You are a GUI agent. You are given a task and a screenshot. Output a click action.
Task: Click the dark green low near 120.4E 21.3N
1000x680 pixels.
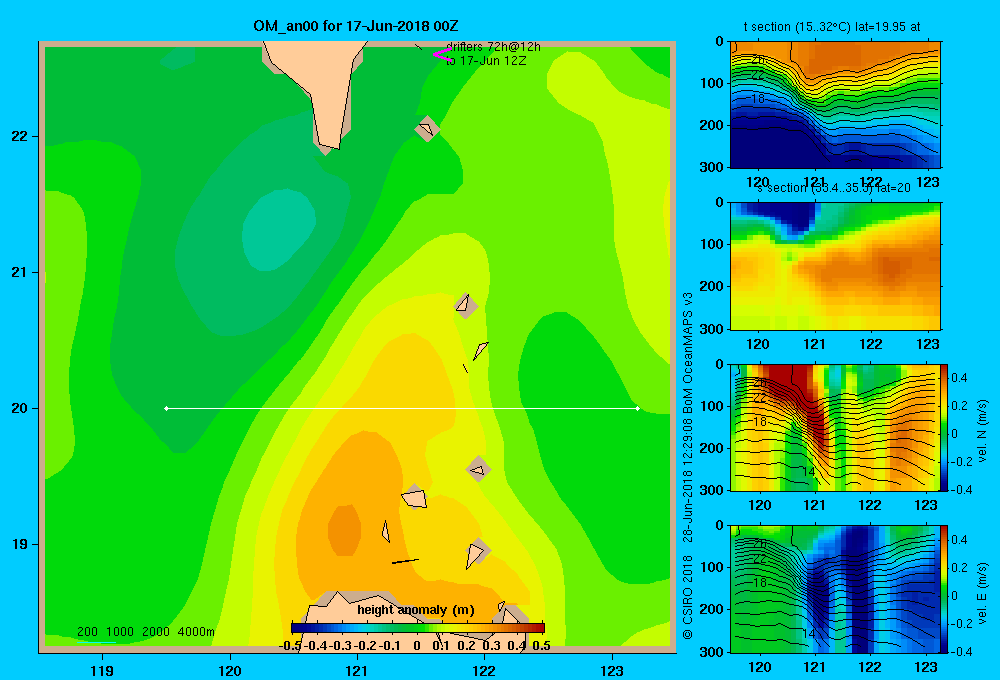click(279, 230)
